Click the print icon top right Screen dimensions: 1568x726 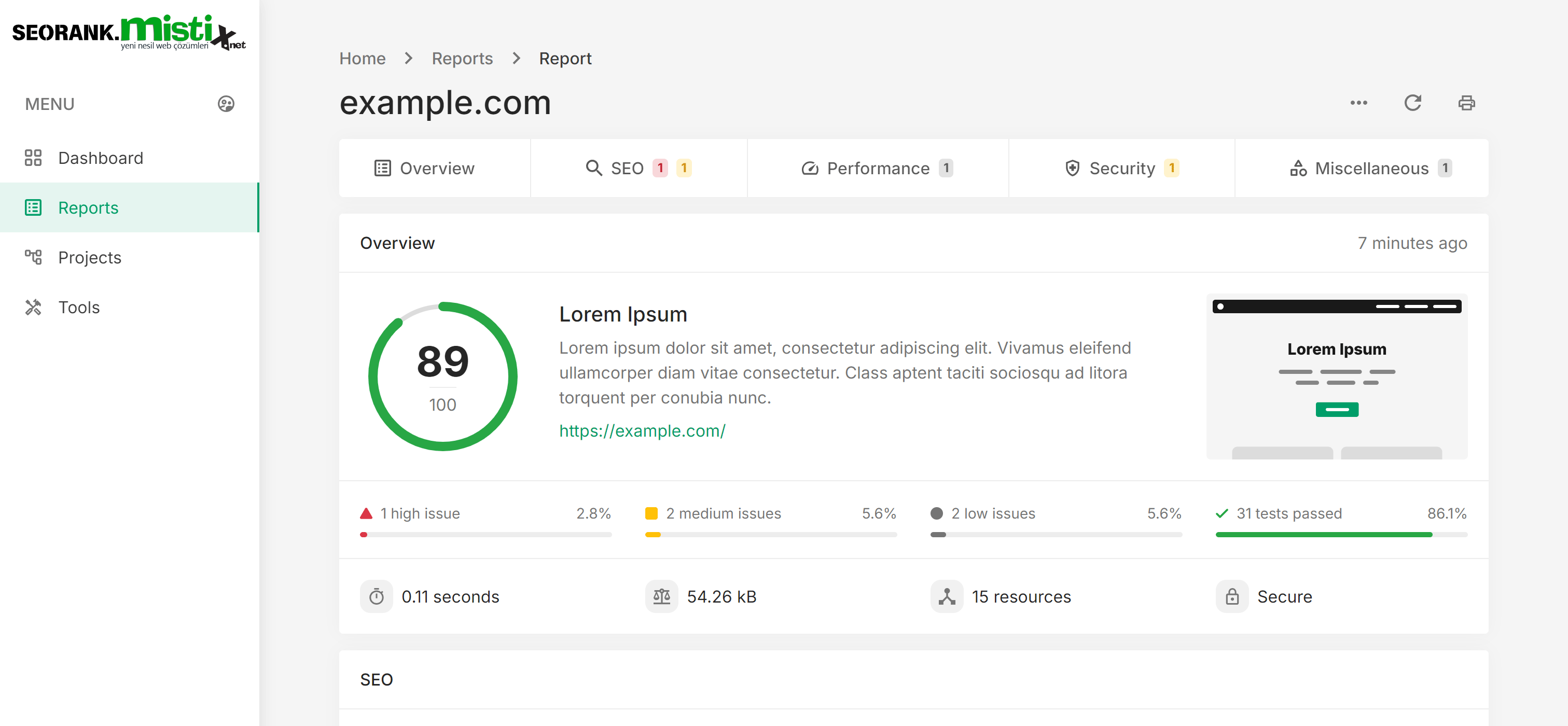1467,103
